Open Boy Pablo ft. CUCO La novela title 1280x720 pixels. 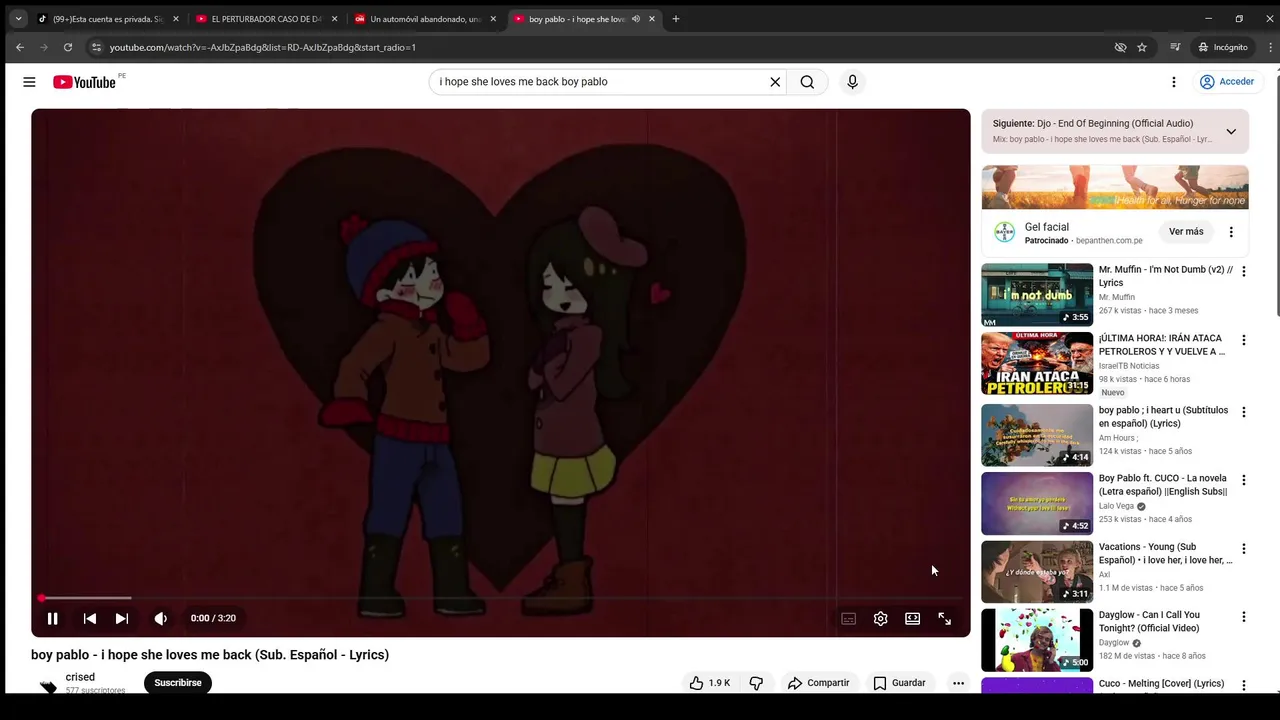1163,485
